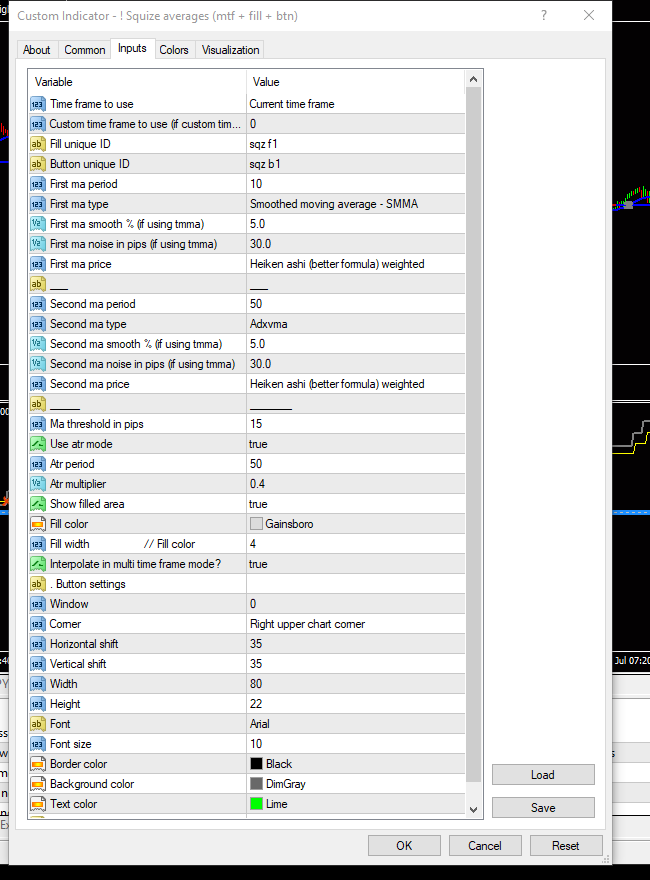650x880 pixels.
Task: Click the scrollbar down arrow in inputs list
Action: point(473,810)
